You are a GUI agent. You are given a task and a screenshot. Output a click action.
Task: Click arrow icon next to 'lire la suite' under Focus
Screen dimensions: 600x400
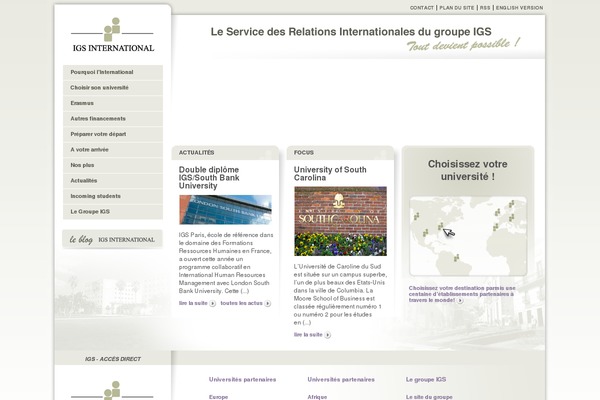click(x=328, y=335)
